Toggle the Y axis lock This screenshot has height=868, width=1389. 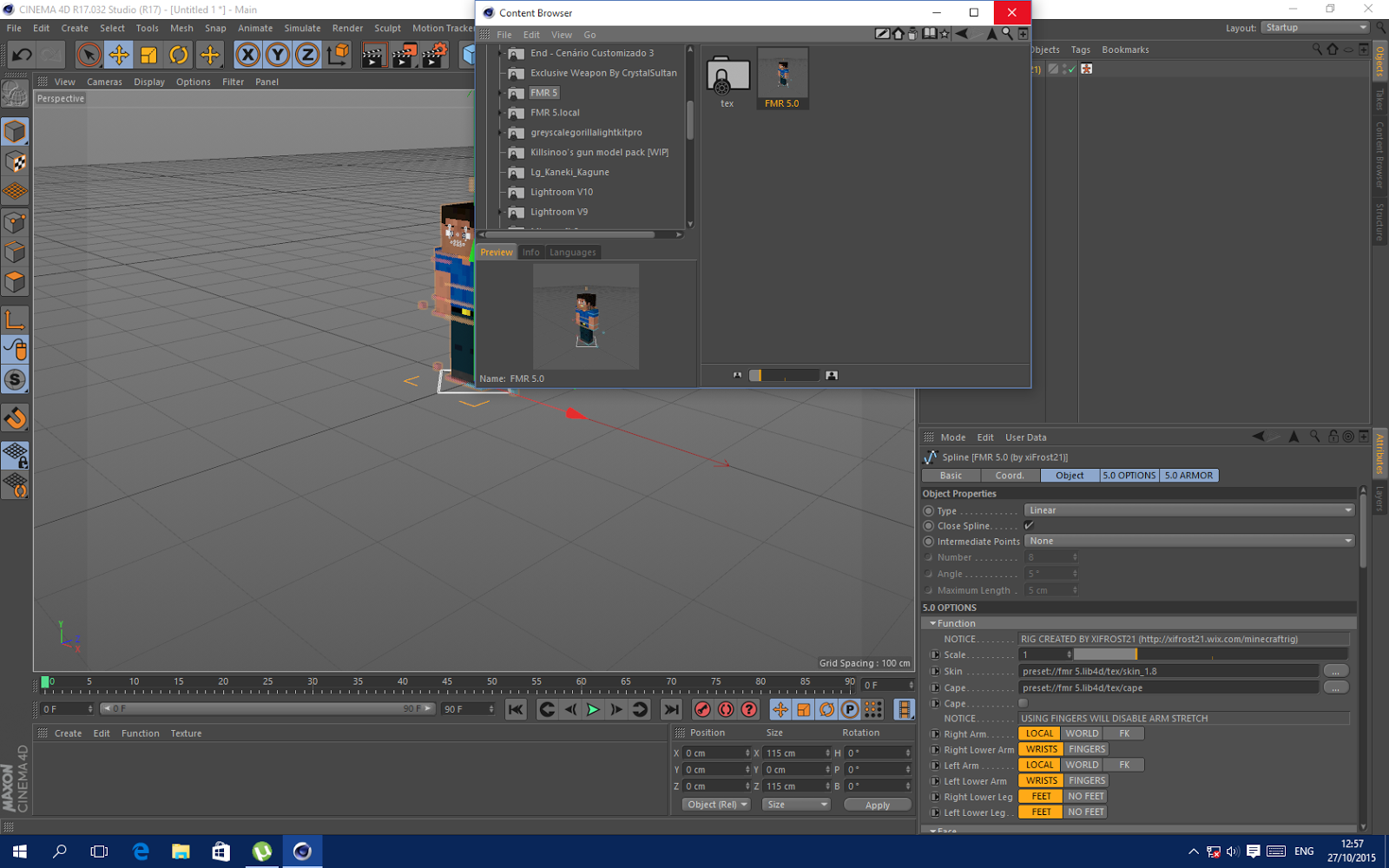pos(277,56)
